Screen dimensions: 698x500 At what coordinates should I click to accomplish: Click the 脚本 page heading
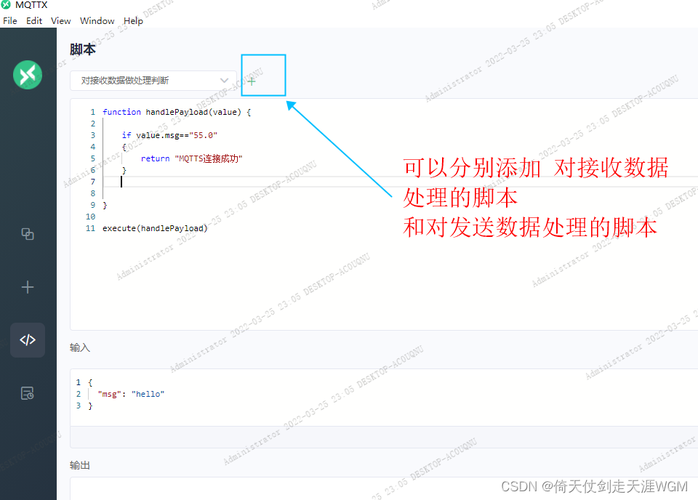83,49
